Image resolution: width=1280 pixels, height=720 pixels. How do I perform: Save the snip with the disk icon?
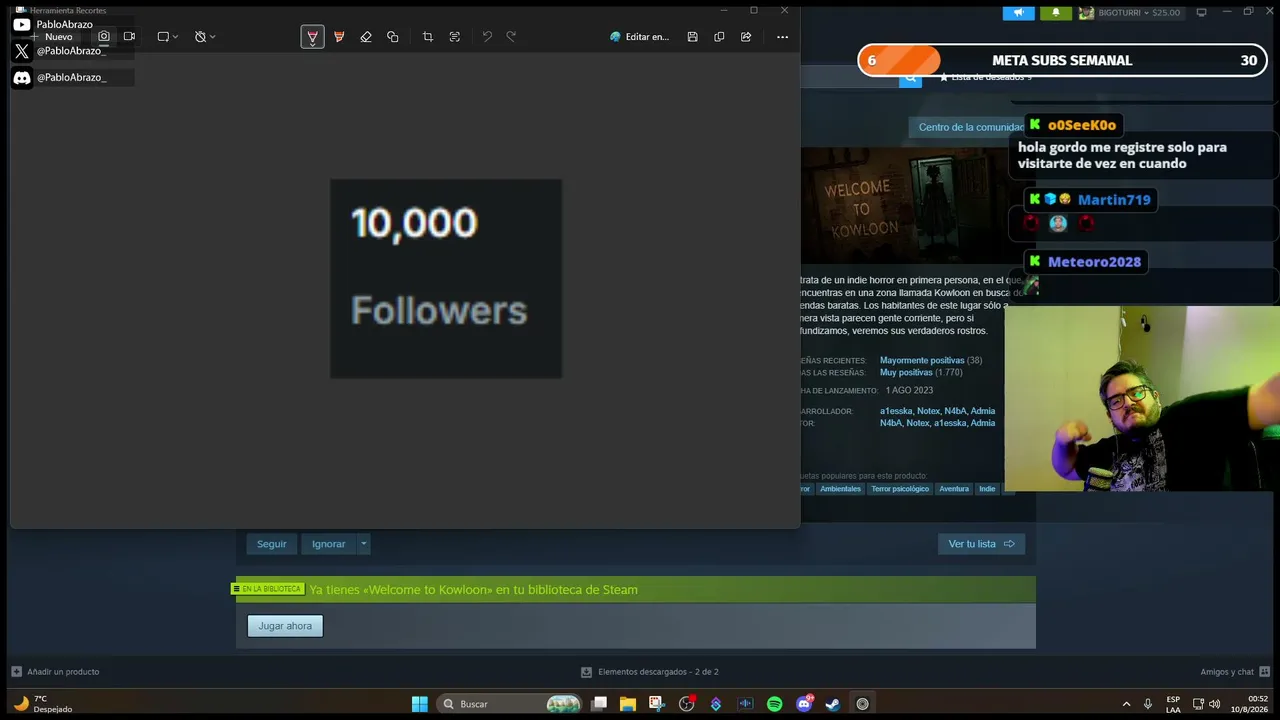[x=692, y=37]
